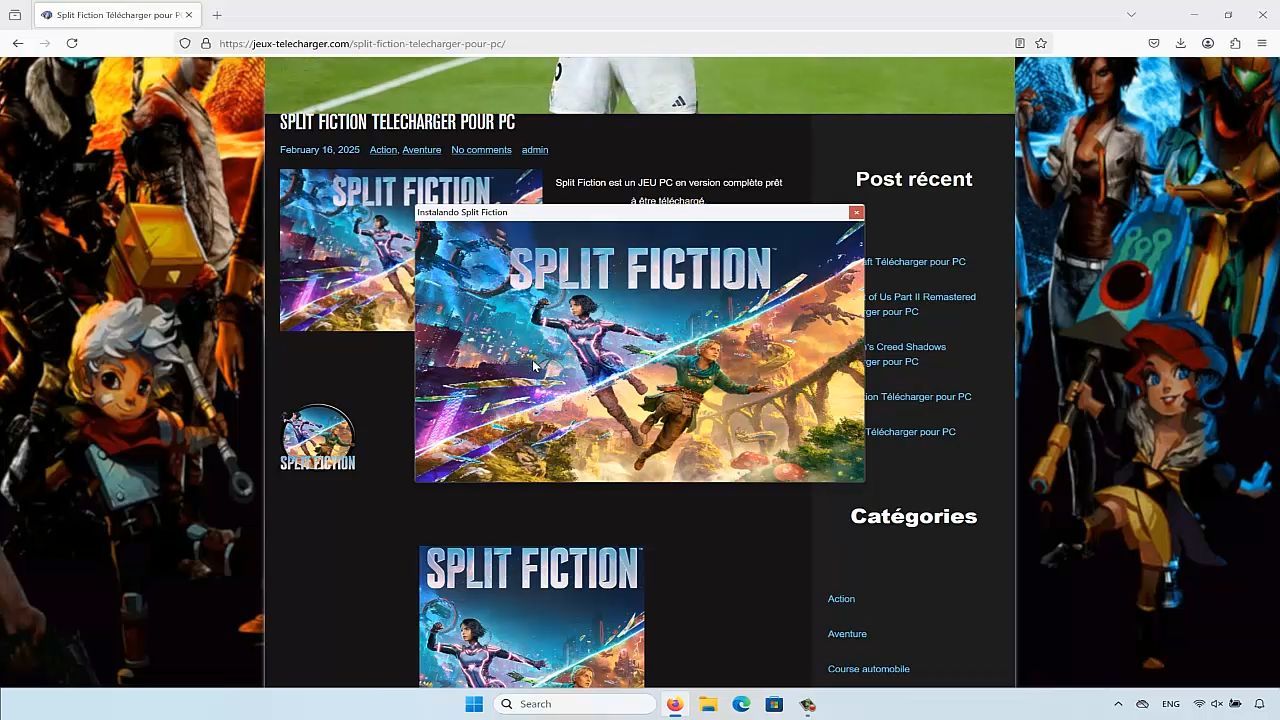The height and width of the screenshot is (720, 1280).
Task: Open File Explorer from the taskbar
Action: 708,704
